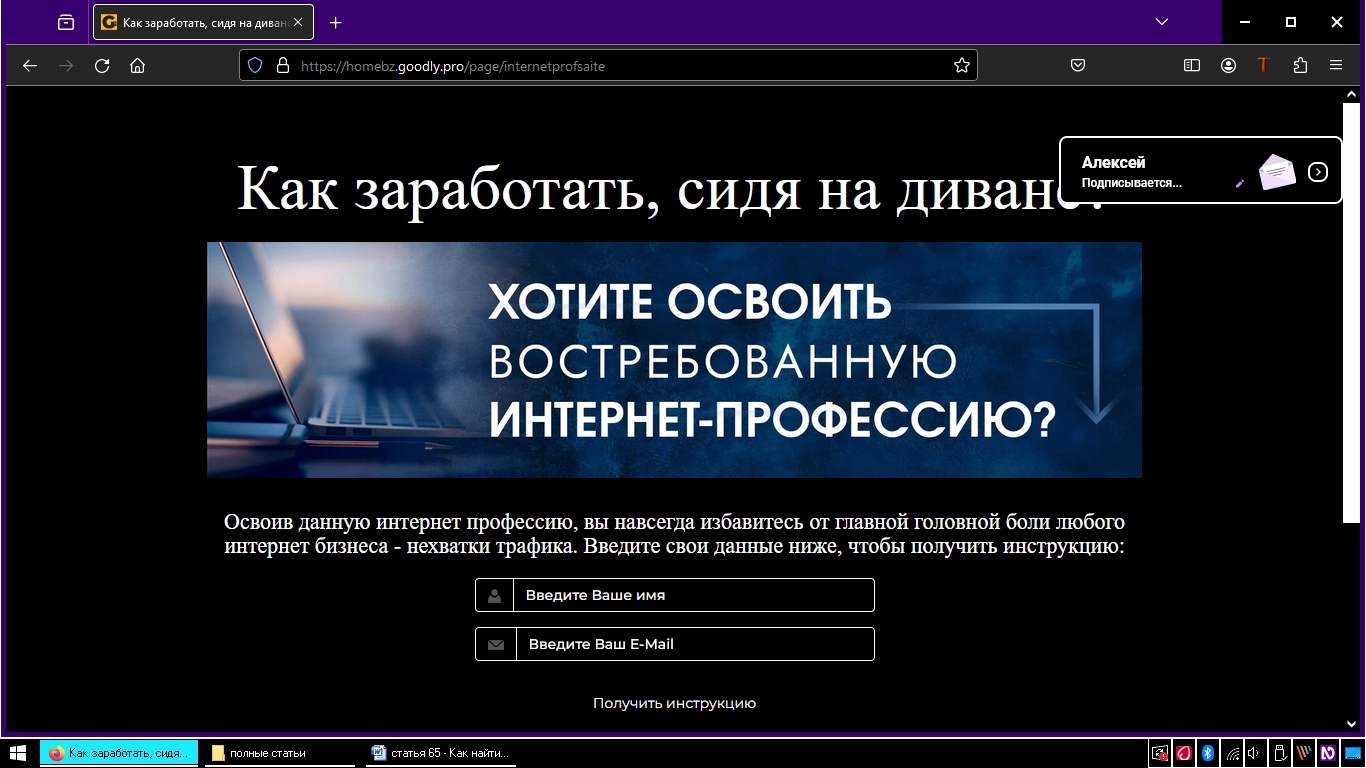Open 'статья 65' Word document in taskbar
Screen dimensions: 1366x768
(441, 753)
